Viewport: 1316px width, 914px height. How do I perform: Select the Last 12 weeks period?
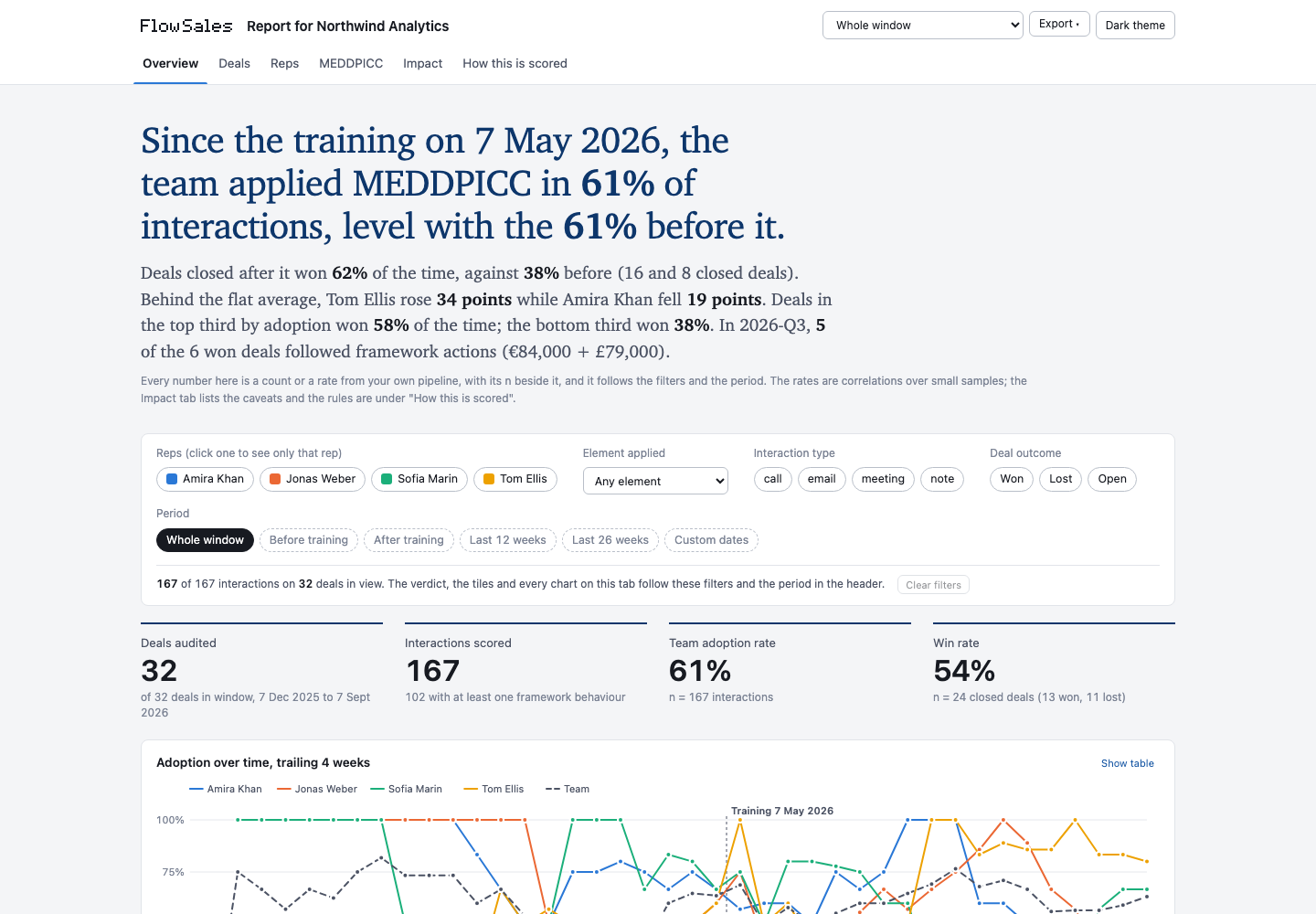coord(508,540)
